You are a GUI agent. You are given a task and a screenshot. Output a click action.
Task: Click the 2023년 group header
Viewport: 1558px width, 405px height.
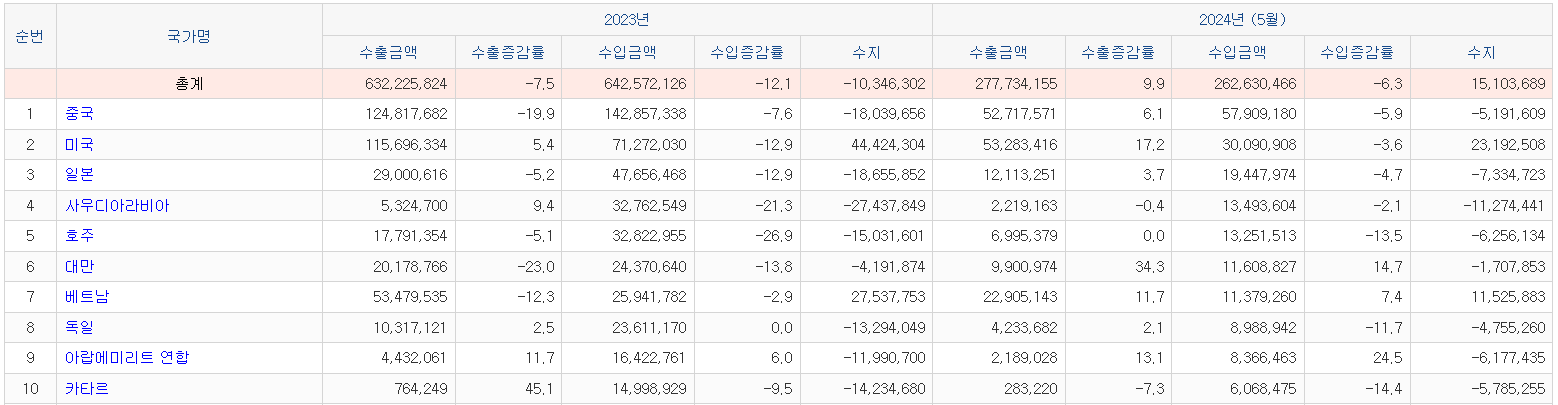coord(626,20)
